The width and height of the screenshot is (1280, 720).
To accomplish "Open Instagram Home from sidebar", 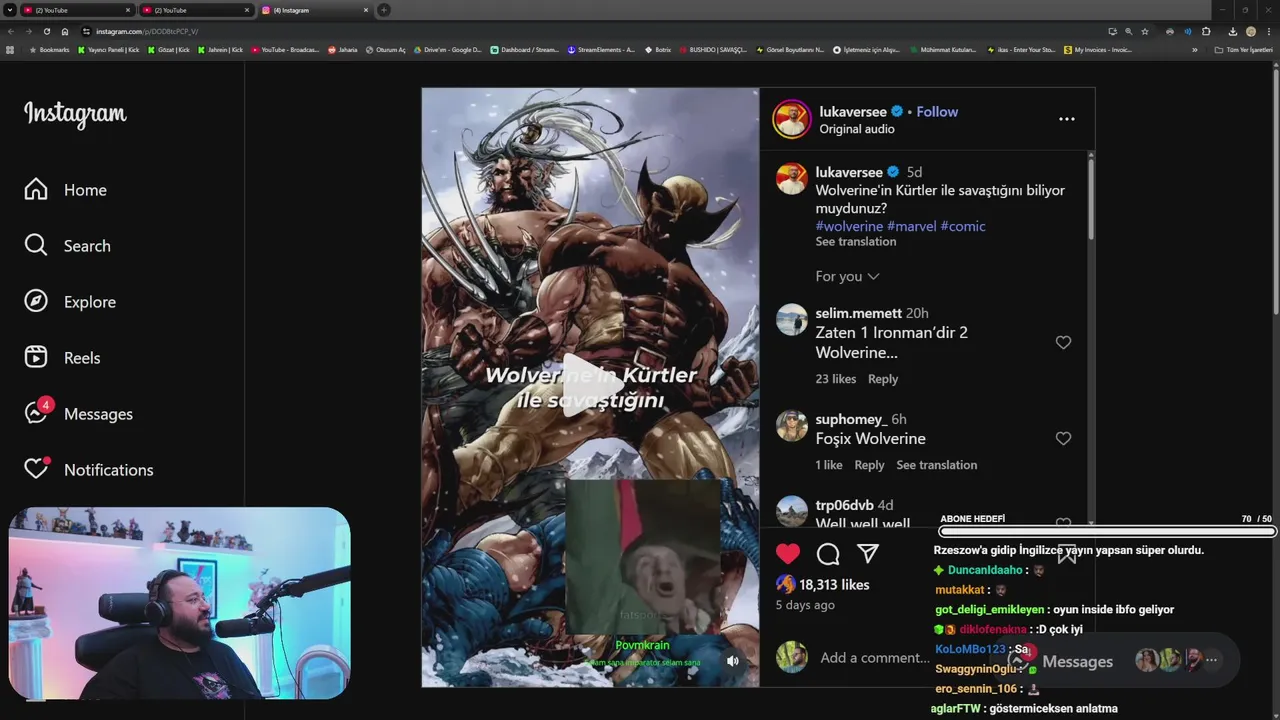I will click(x=66, y=190).
